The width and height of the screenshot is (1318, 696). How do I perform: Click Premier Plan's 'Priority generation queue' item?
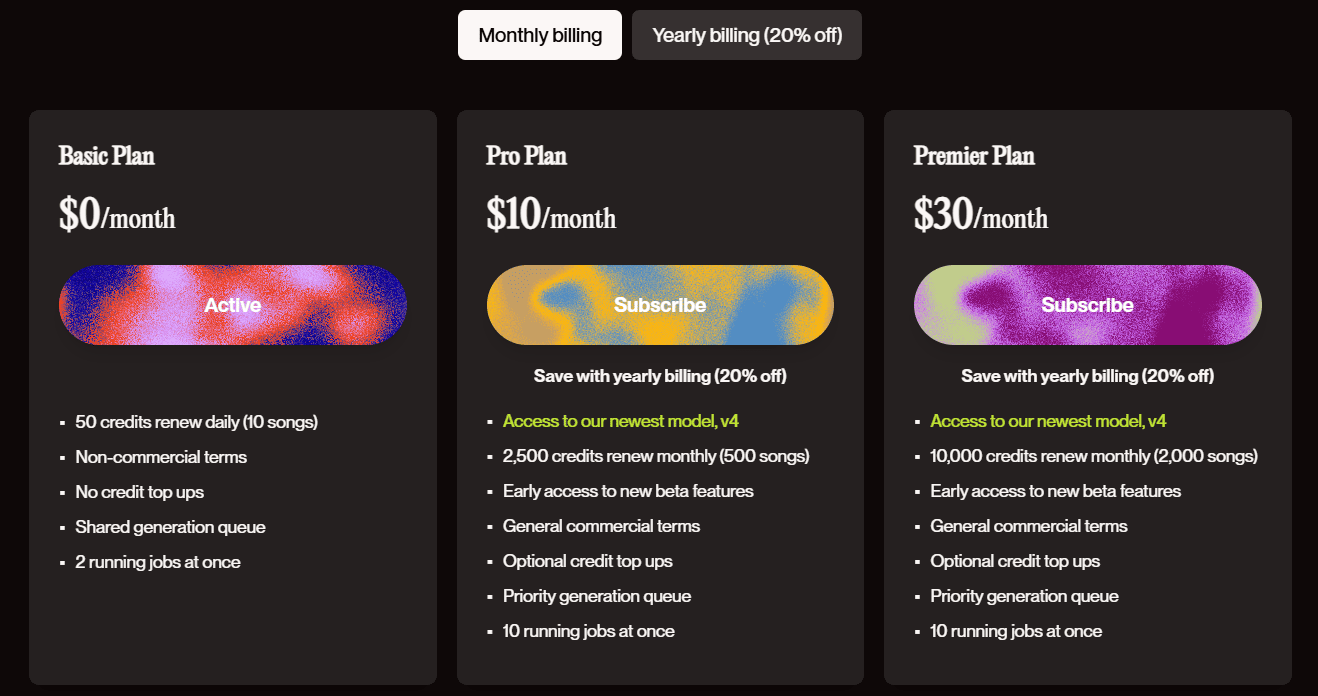[1024, 596]
